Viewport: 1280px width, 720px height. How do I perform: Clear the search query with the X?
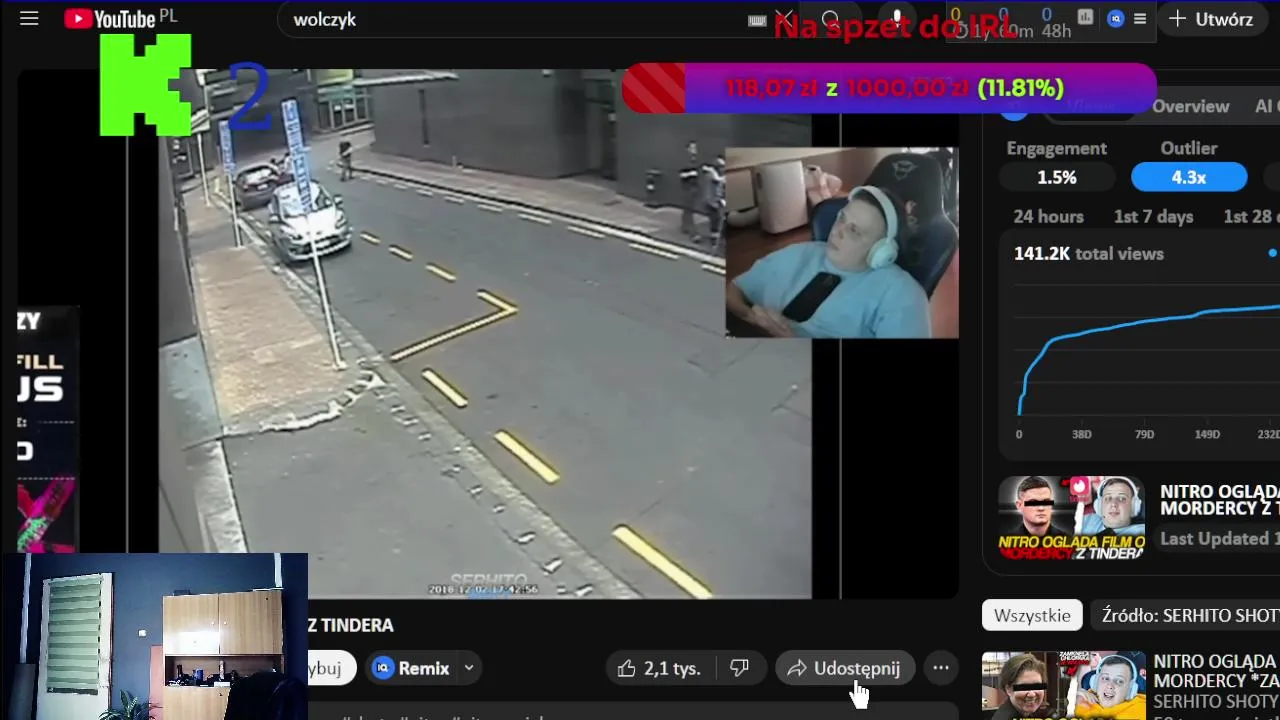pos(785,20)
